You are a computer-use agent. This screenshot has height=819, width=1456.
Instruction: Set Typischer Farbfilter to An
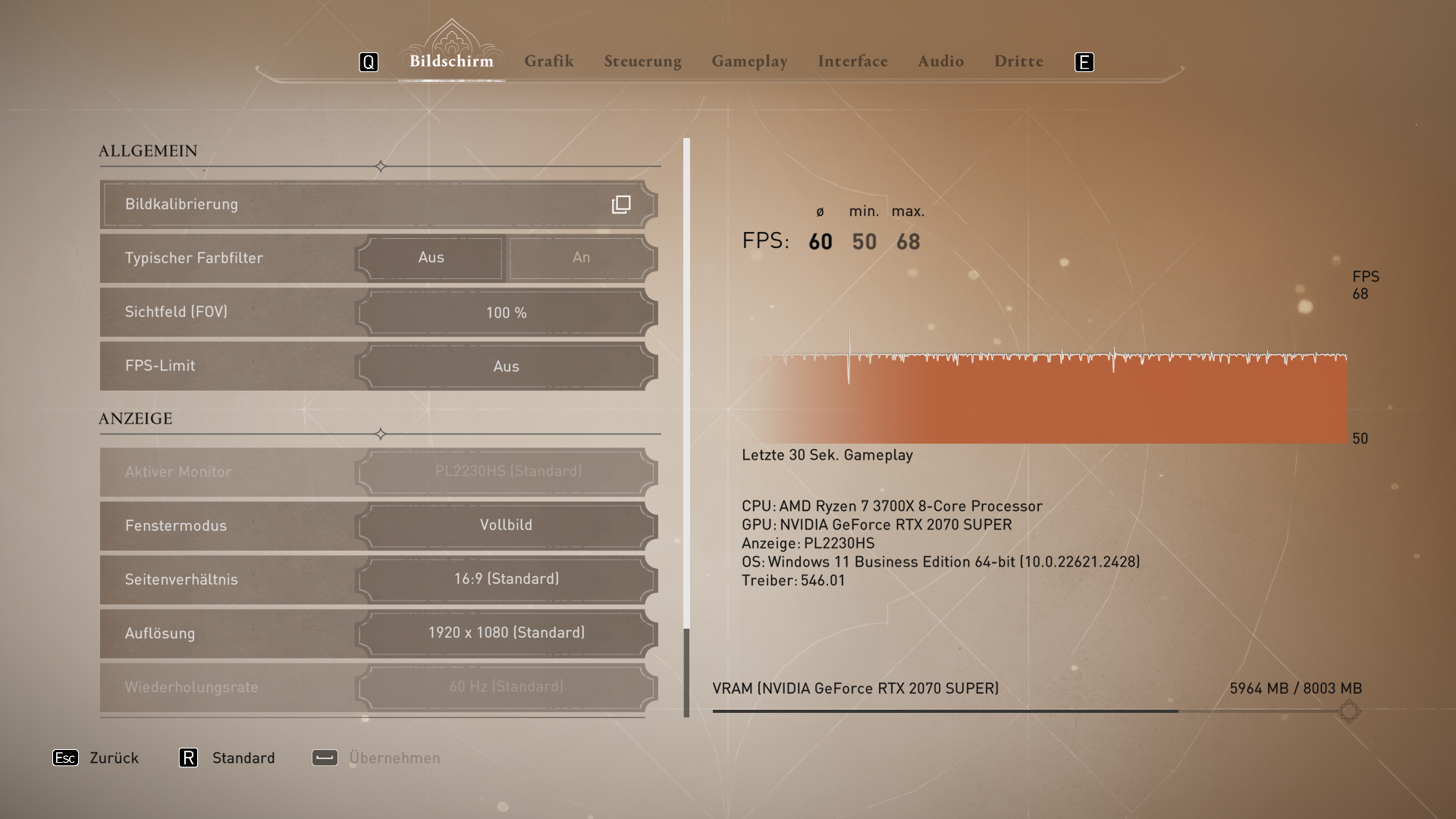(x=581, y=258)
